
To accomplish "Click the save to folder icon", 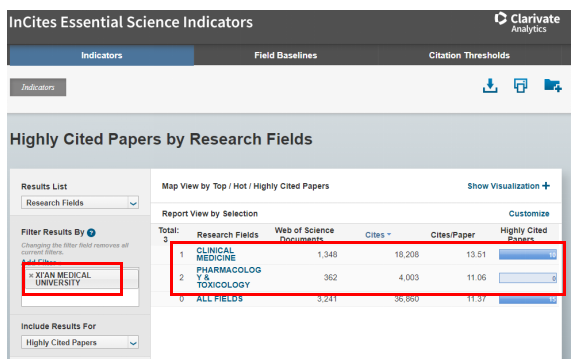I will coord(552,85).
